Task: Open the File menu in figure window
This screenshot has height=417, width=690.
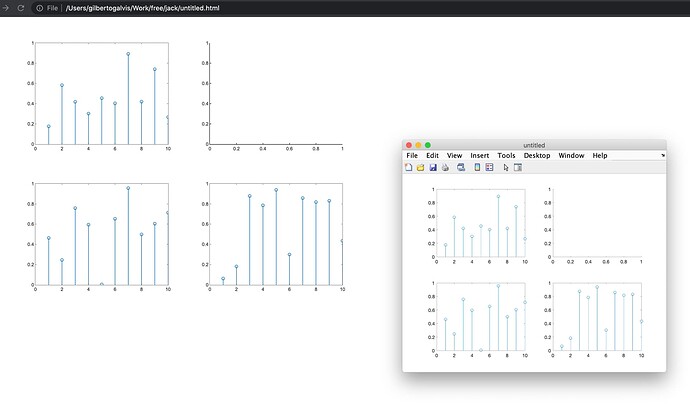Action: [412, 155]
